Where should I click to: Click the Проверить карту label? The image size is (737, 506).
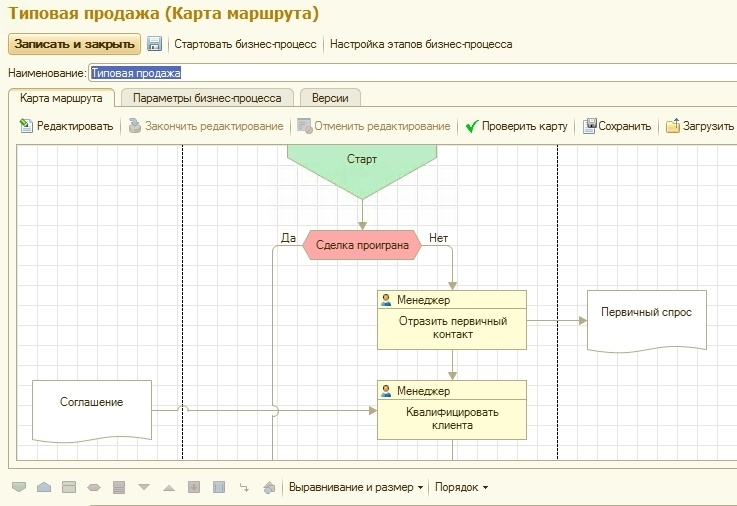coord(525,126)
